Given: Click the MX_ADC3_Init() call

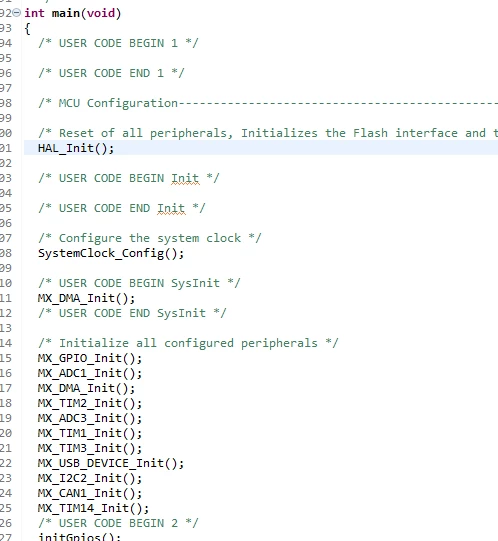Looking at the screenshot, I should pos(90,418).
